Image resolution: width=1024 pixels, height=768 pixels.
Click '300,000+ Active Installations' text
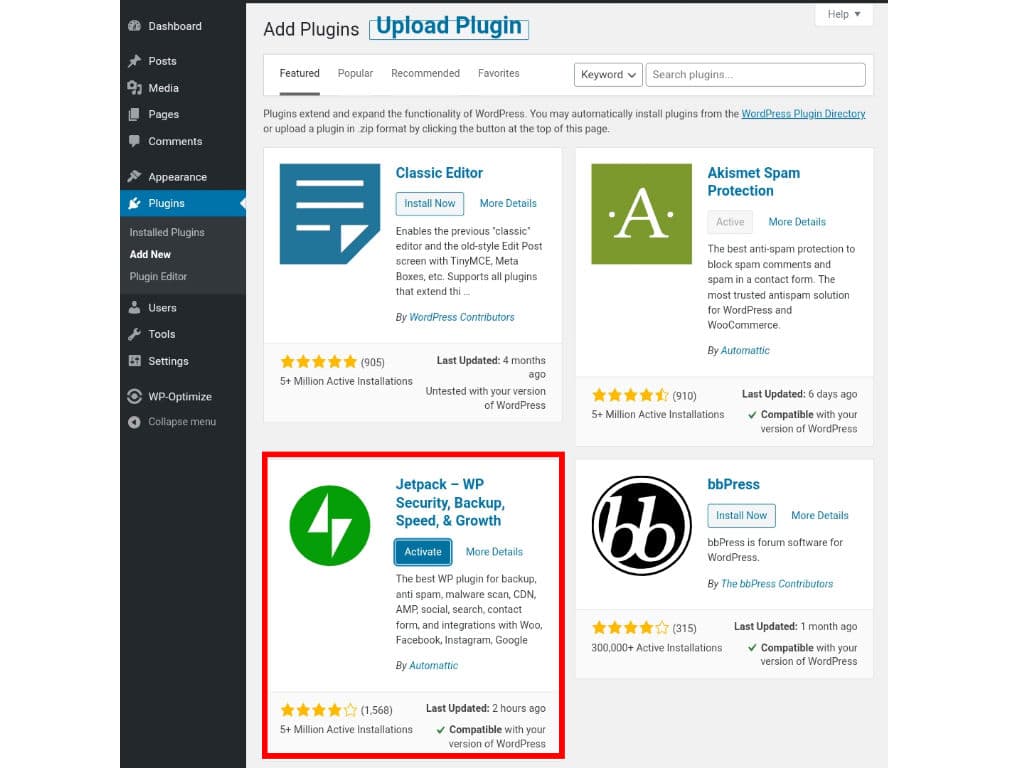(656, 648)
